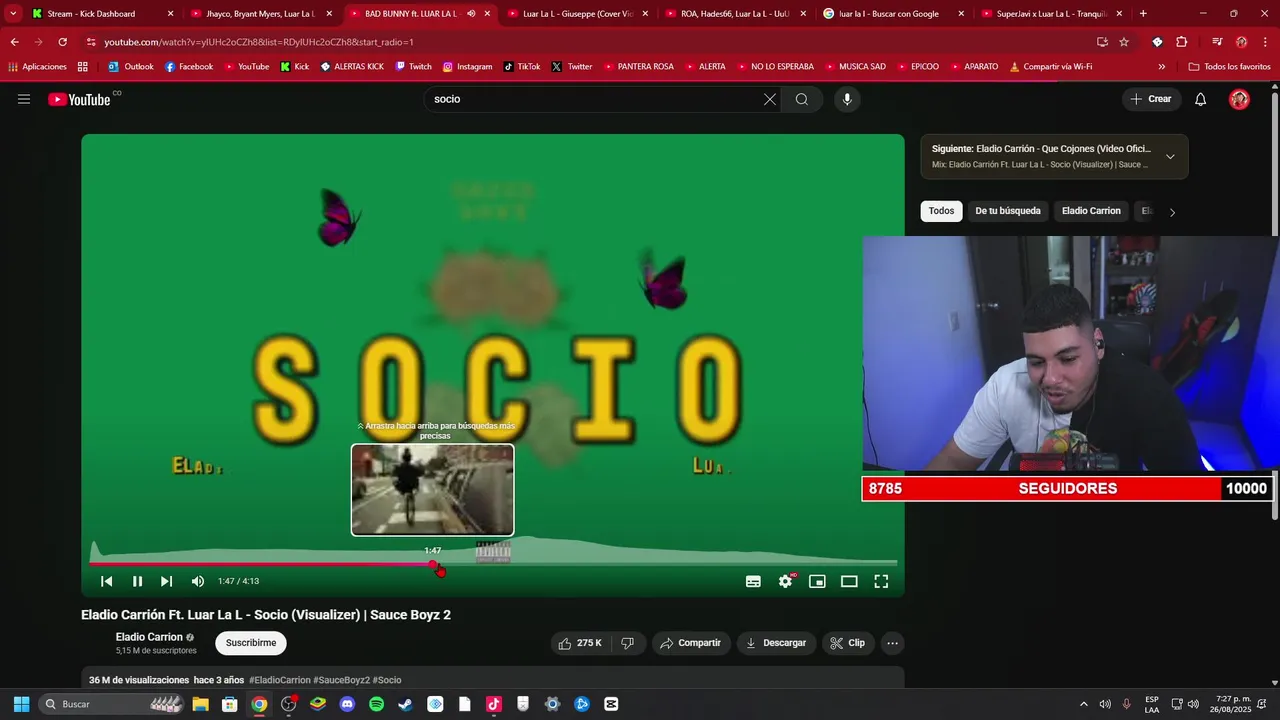Switch to Jhayco, Bryant Myers tab
Image resolution: width=1280 pixels, height=720 pixels.
tap(260, 14)
